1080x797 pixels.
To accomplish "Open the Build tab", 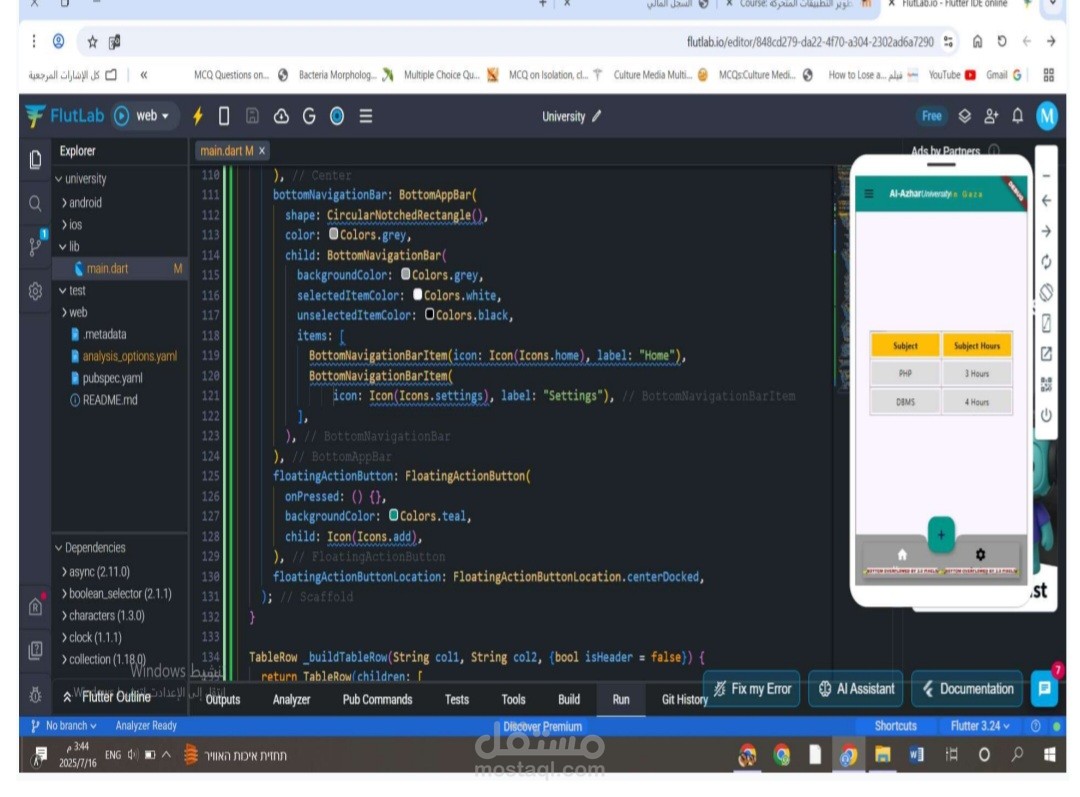I will click(569, 699).
